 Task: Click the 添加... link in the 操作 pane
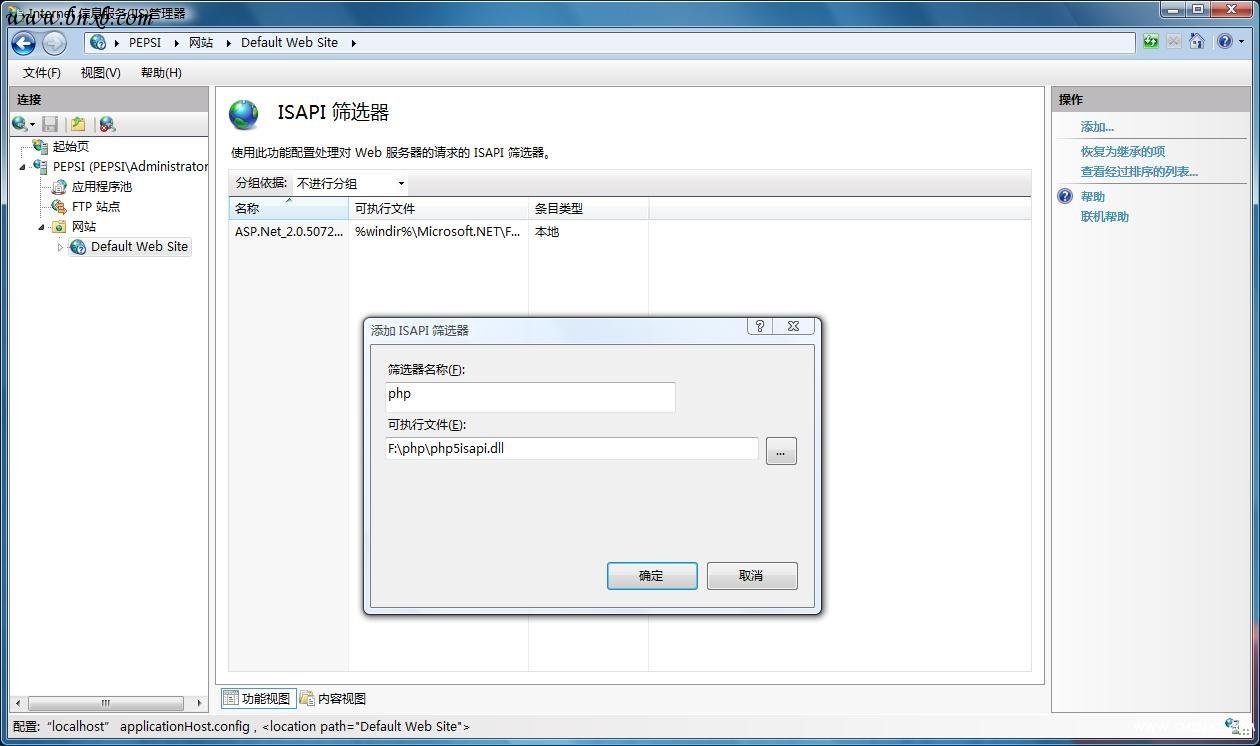tap(1098, 126)
